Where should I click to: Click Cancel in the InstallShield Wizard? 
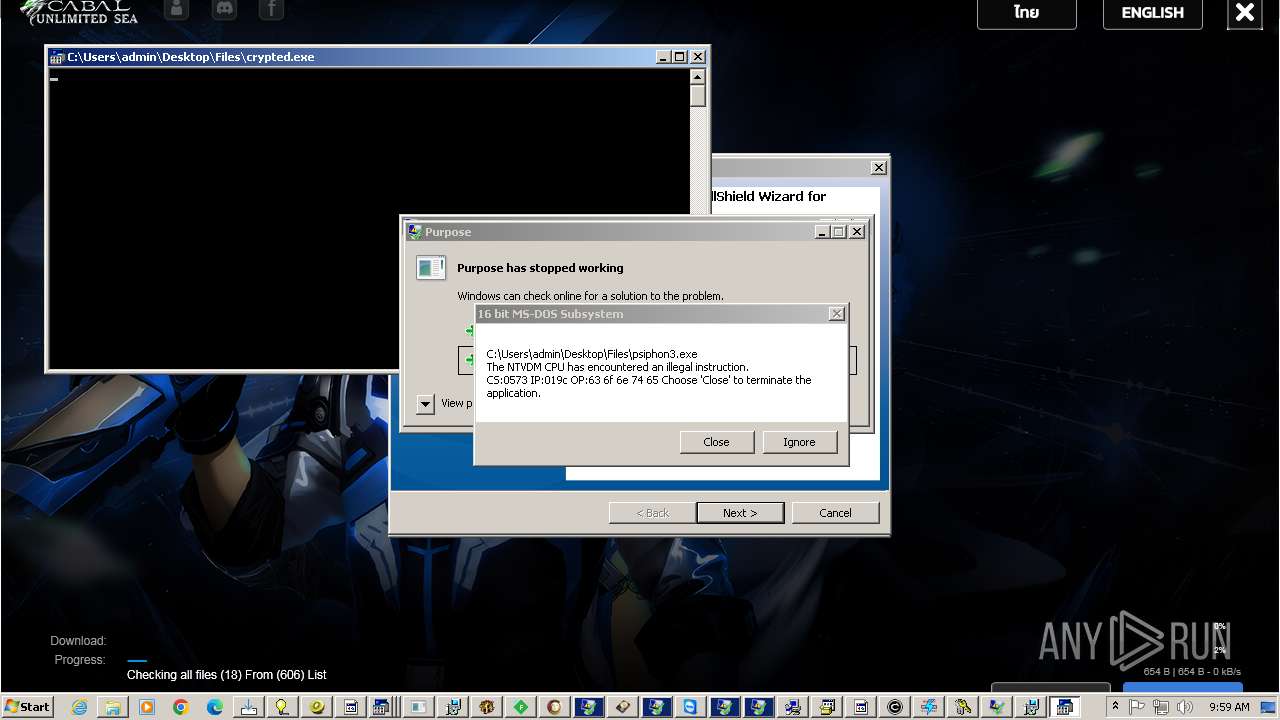[x=835, y=513]
